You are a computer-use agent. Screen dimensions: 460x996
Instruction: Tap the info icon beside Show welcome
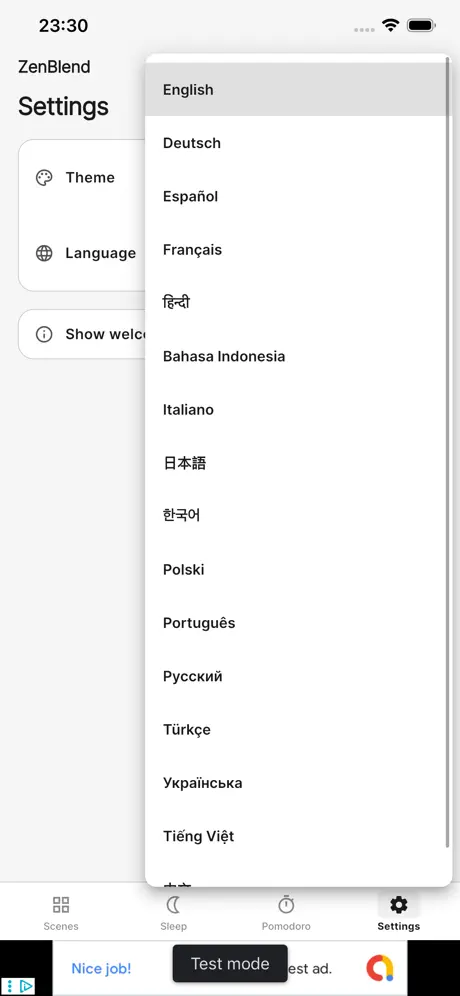(x=44, y=334)
